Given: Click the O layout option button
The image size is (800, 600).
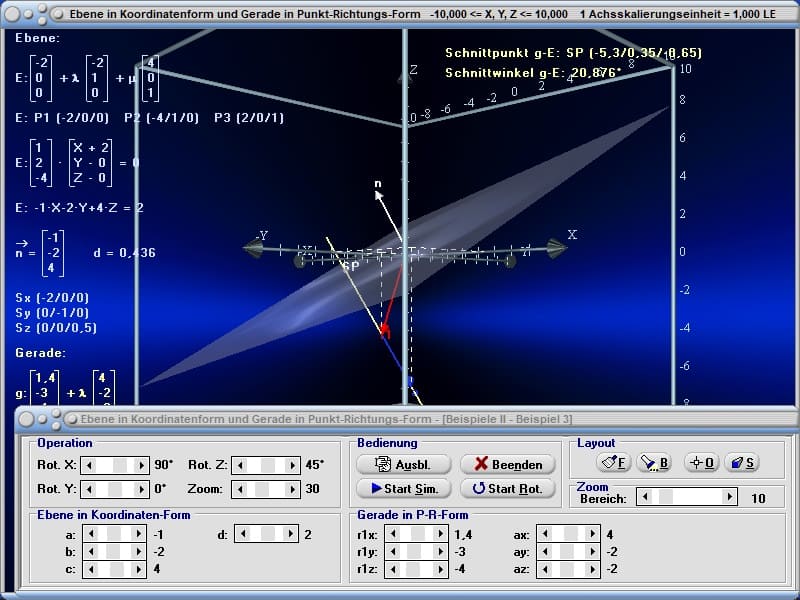Looking at the screenshot, I should click(702, 462).
